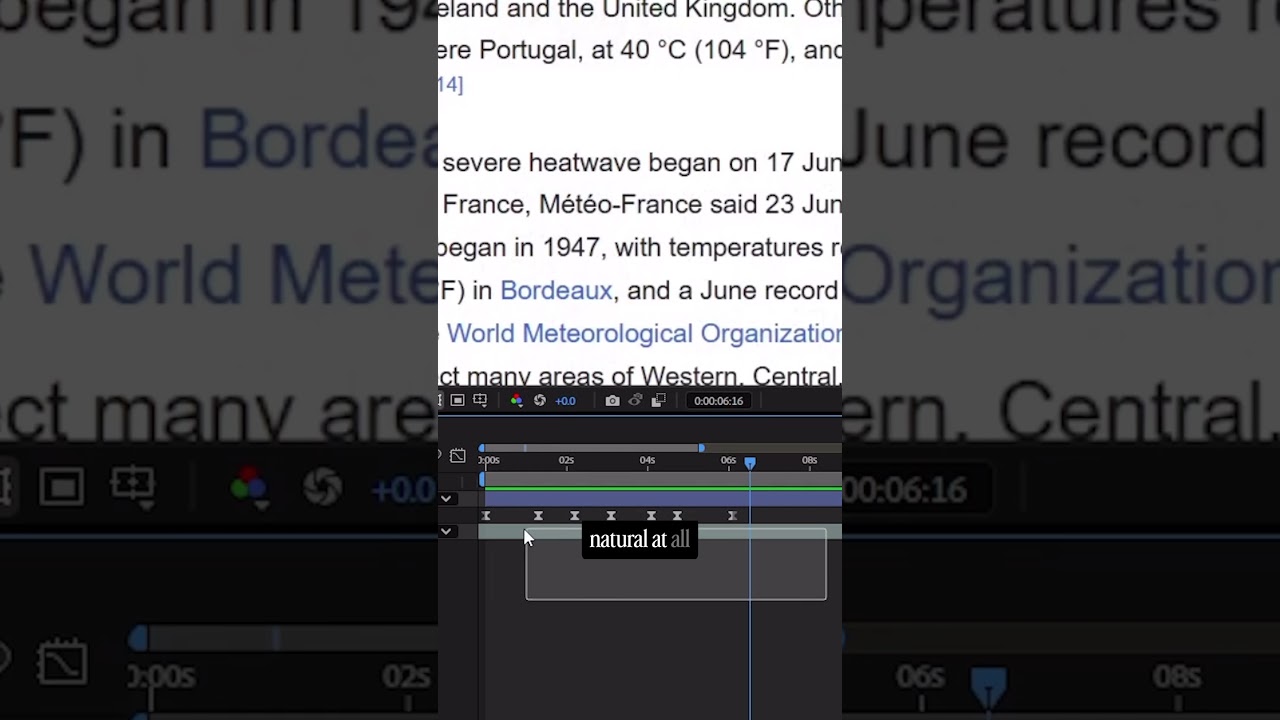Screen dimensions: 1280x720
Task: Click the word "Météo-France" in the article
Action: point(621,204)
